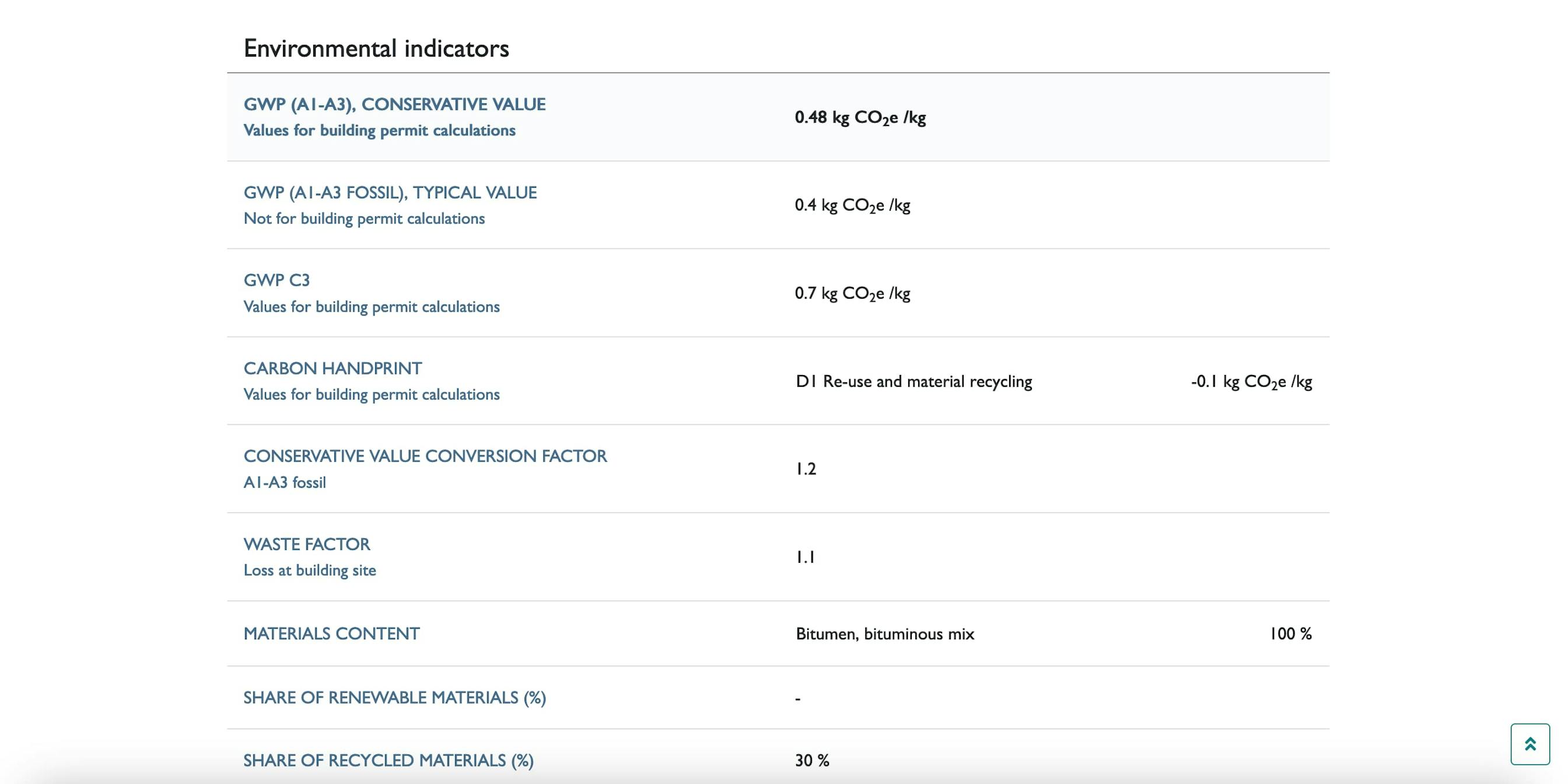1568x784 pixels.
Task: Select GWP (A1-A3), Conservative Value label
Action: (x=394, y=104)
